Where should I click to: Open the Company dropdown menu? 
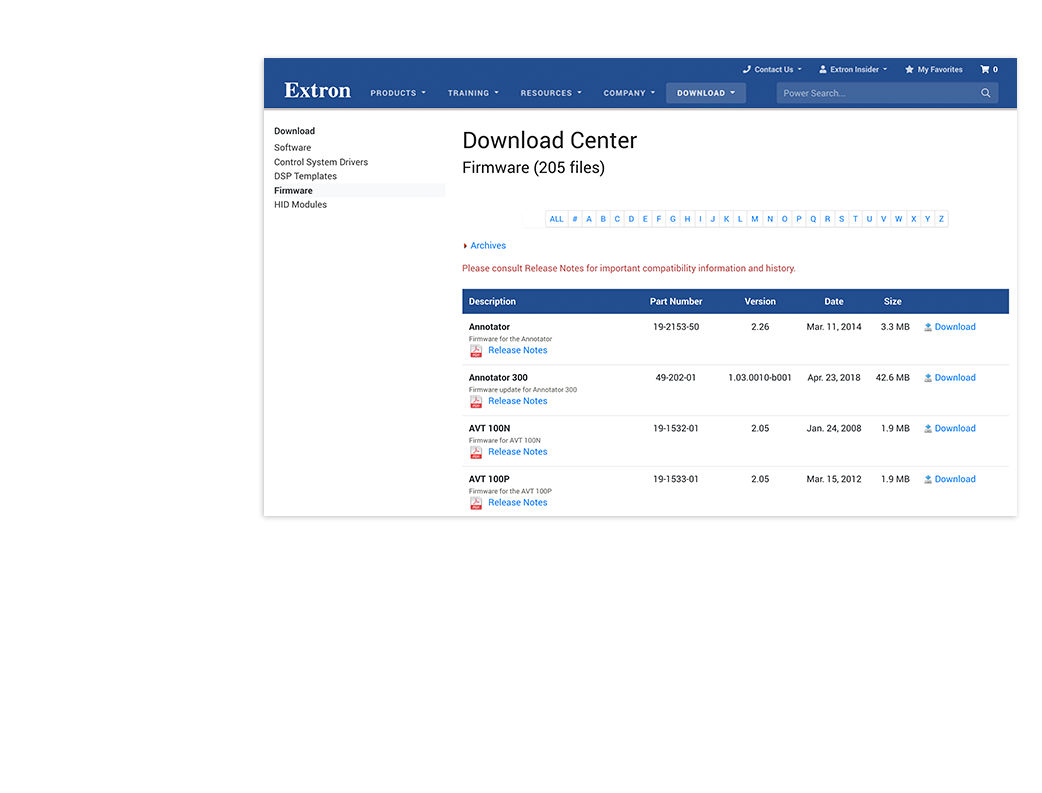pos(629,93)
